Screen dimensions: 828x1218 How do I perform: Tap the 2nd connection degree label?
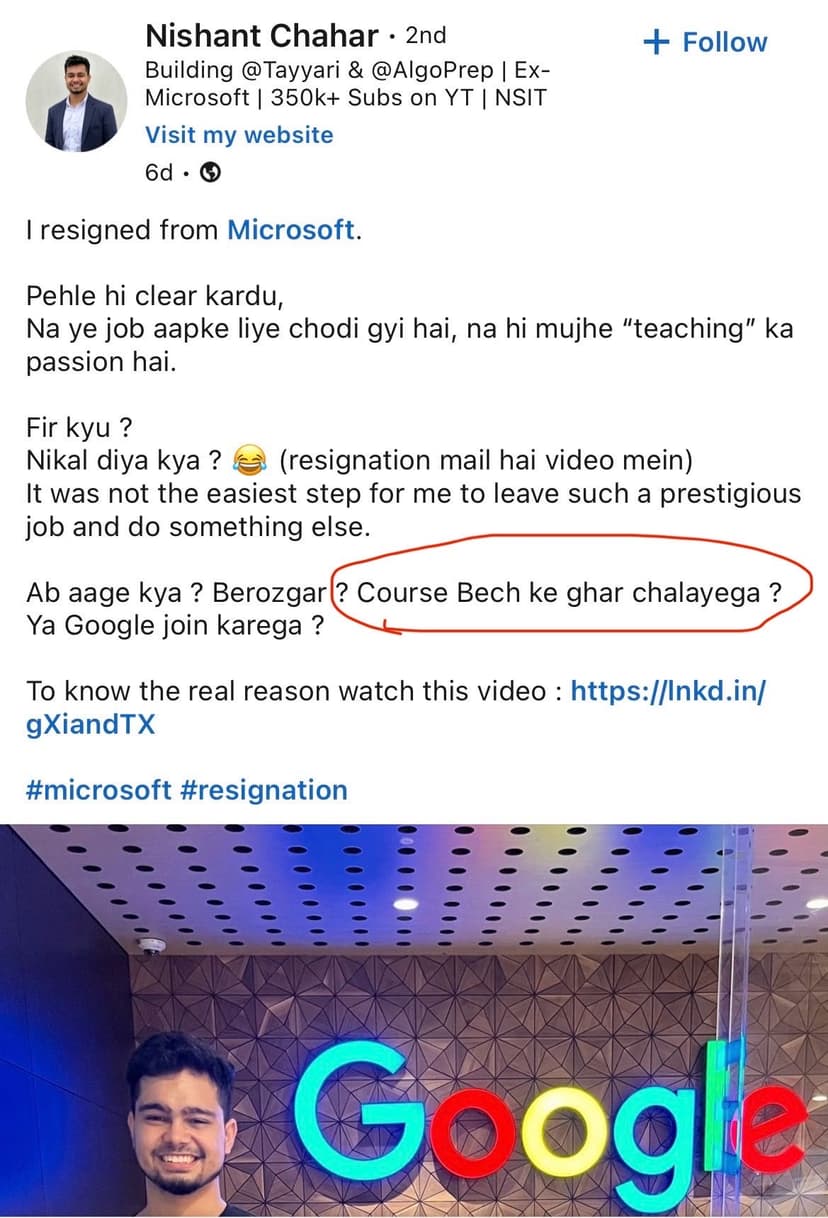click(425, 36)
